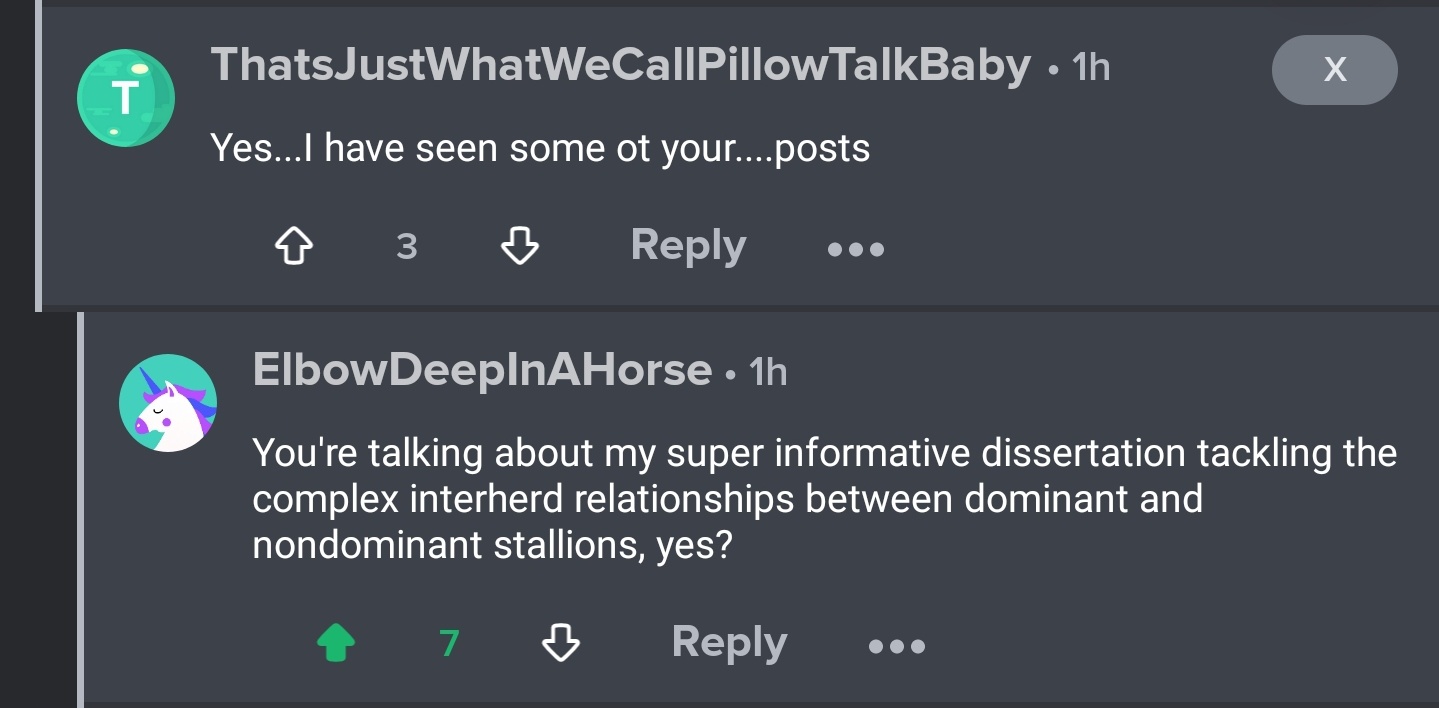Downvote ElbowDeepInAHorse's comment
Screen dimensions: 1439x708
coord(560,643)
